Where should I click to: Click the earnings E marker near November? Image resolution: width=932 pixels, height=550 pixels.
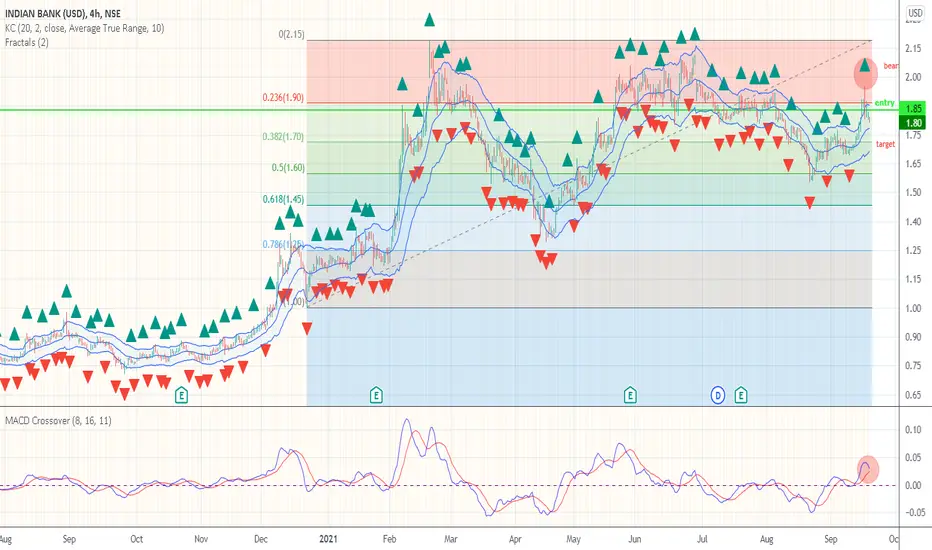(x=181, y=394)
